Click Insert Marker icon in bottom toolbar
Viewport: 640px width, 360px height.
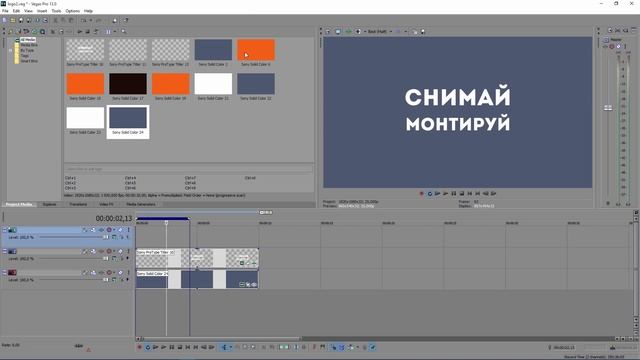tap(314, 347)
